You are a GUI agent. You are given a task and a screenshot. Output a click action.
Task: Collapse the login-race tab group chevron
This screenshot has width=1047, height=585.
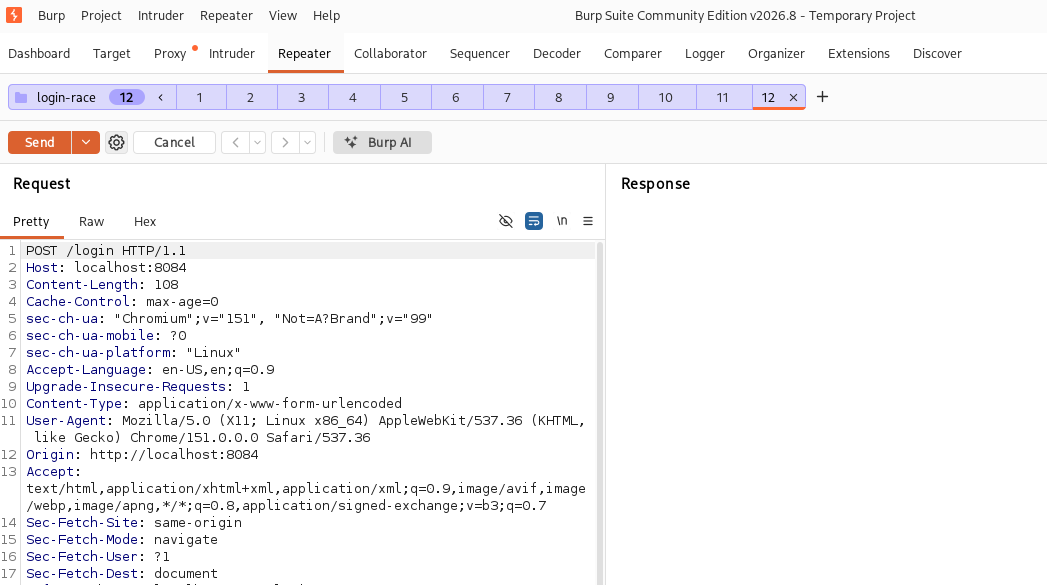(161, 98)
